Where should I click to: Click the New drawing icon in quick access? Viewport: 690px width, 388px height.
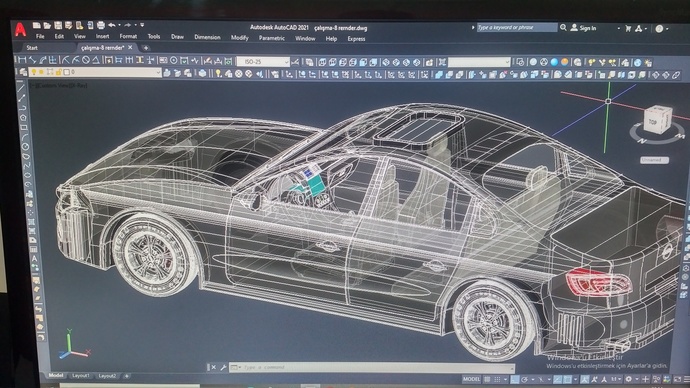tap(37, 26)
